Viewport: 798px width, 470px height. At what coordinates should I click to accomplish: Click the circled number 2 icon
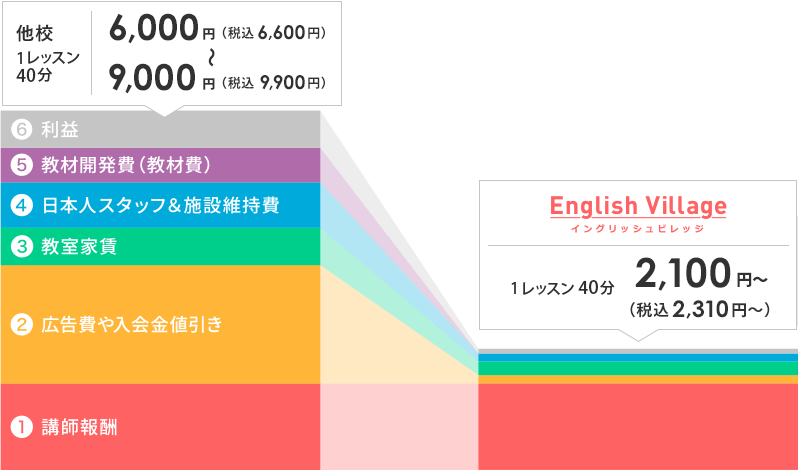[22, 324]
